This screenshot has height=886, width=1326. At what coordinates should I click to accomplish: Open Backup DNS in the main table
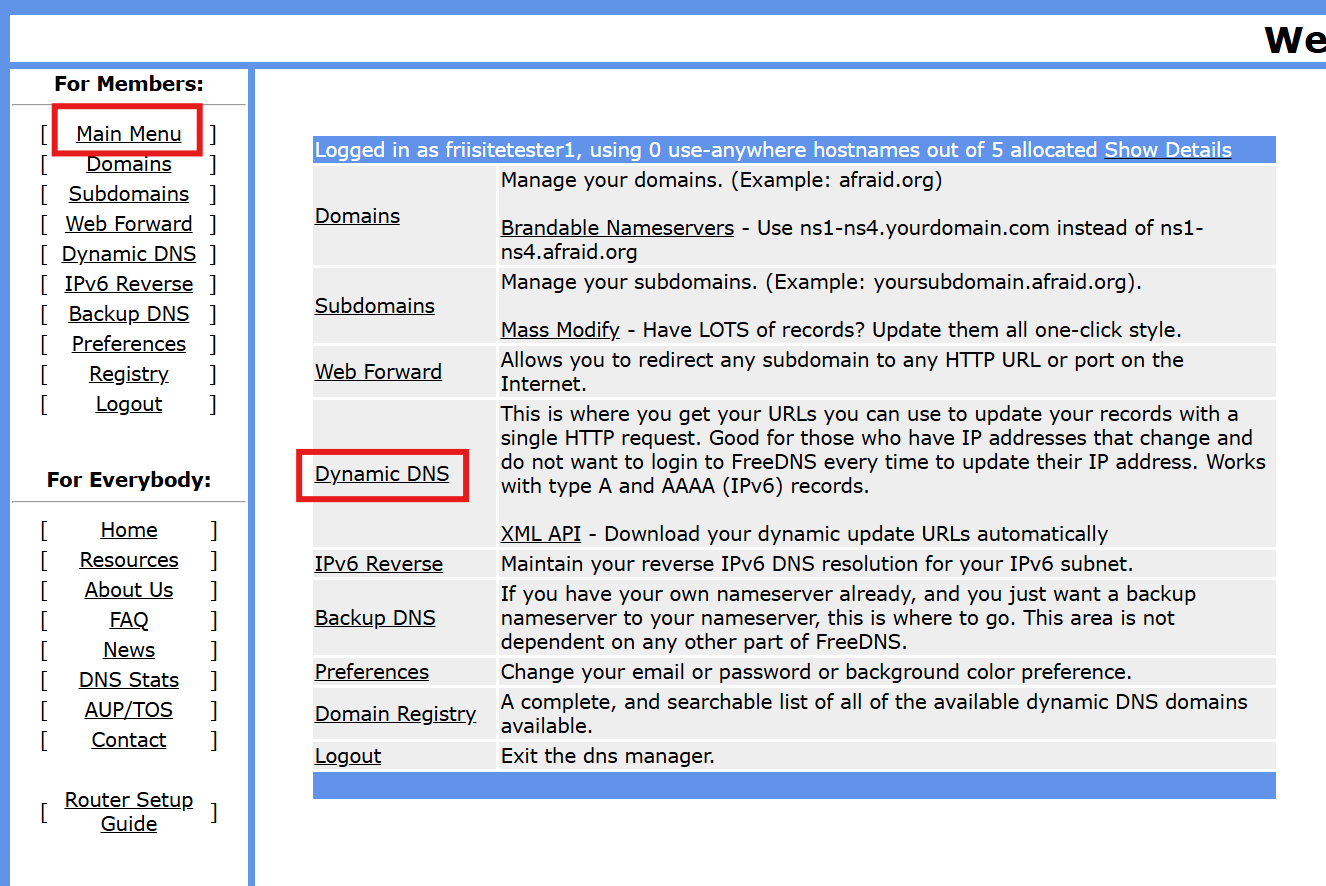point(375,618)
